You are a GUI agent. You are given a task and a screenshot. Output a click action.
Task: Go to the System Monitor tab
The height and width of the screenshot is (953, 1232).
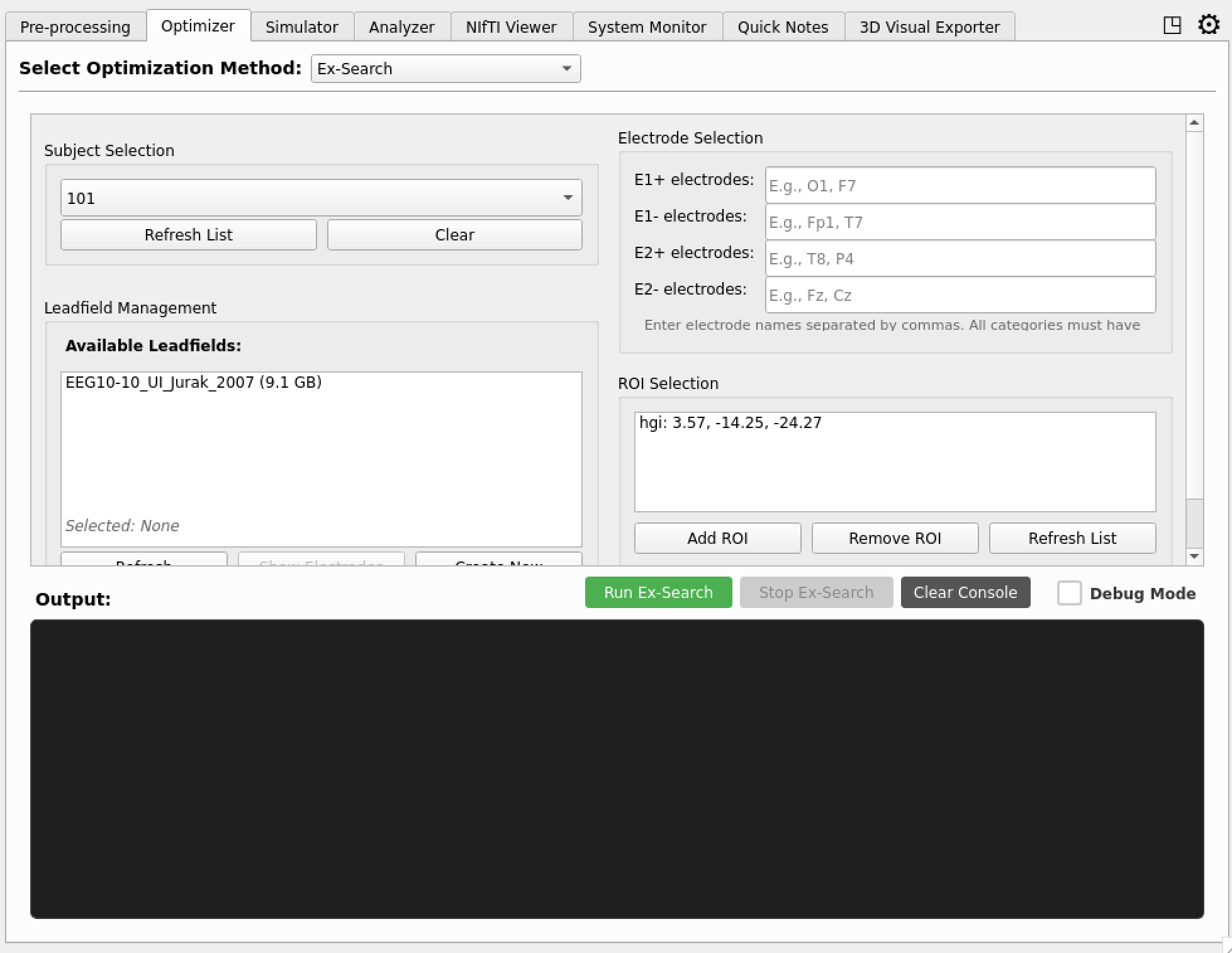point(647,26)
